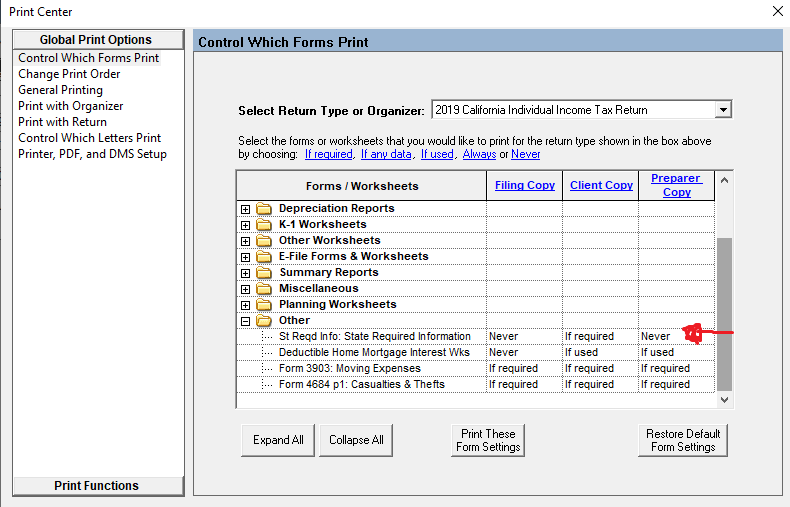
Task: Expand the Planning Worksheets node
Action: pos(246,304)
